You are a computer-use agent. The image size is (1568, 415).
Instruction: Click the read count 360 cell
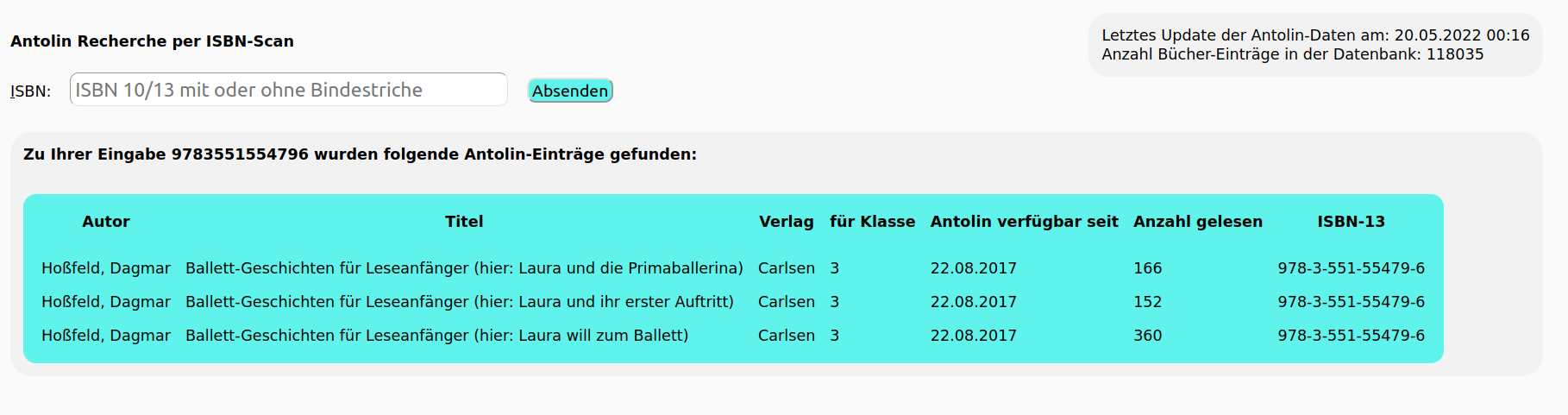[1148, 336]
